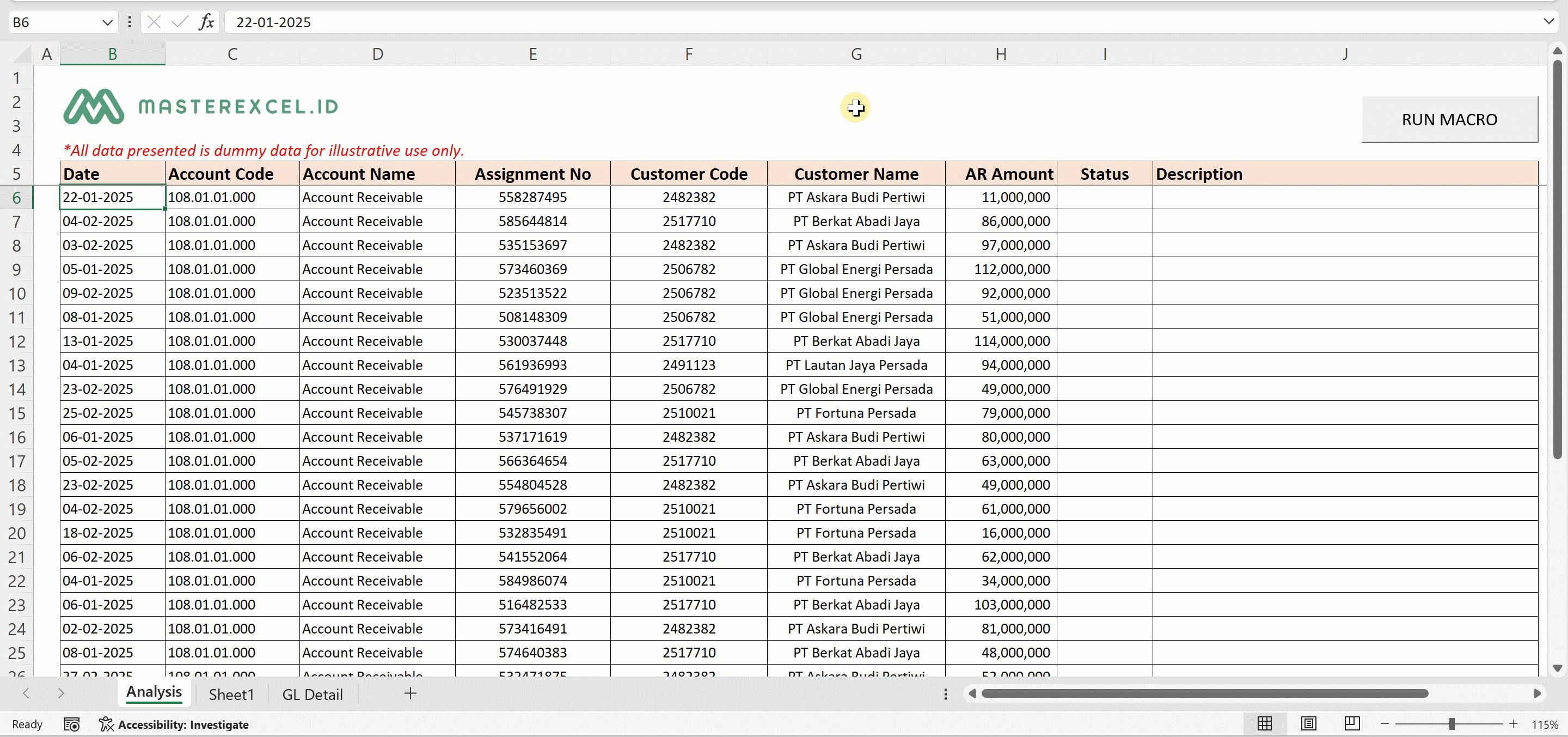Screen dimensions: 1568x737
Task: Click the Accessibility Investigate status icon
Action: coord(174,724)
